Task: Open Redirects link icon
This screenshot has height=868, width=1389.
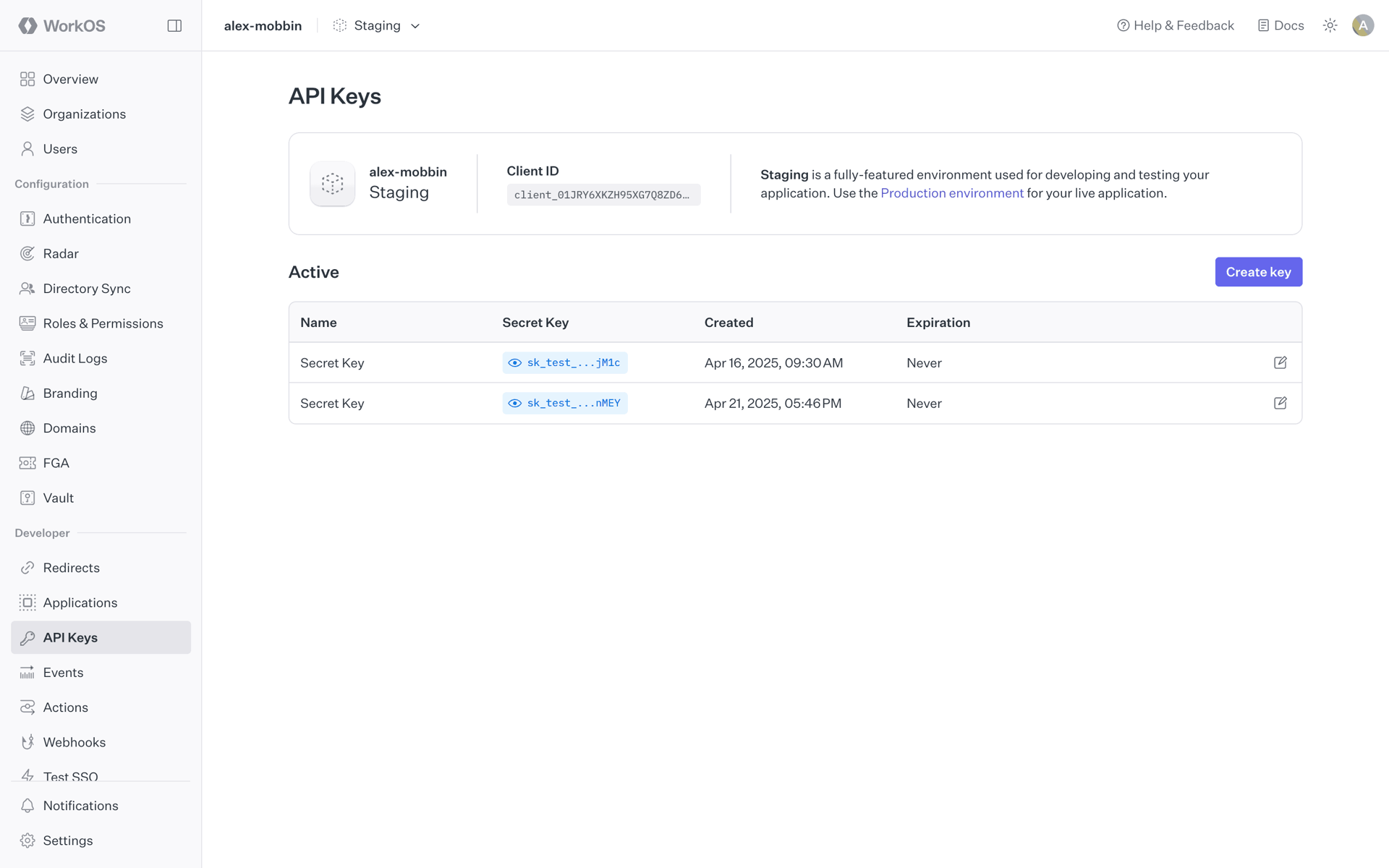Action: tap(27, 568)
